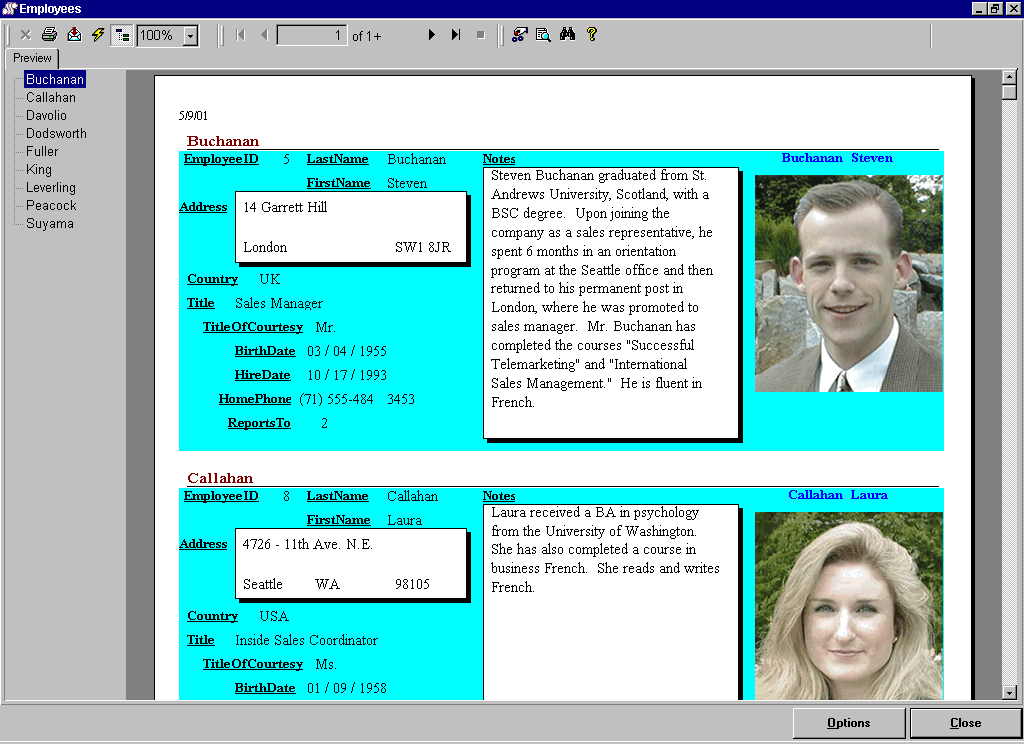The width and height of the screenshot is (1024, 744).
Task: Select Davolio in the group tree
Action: (x=46, y=116)
